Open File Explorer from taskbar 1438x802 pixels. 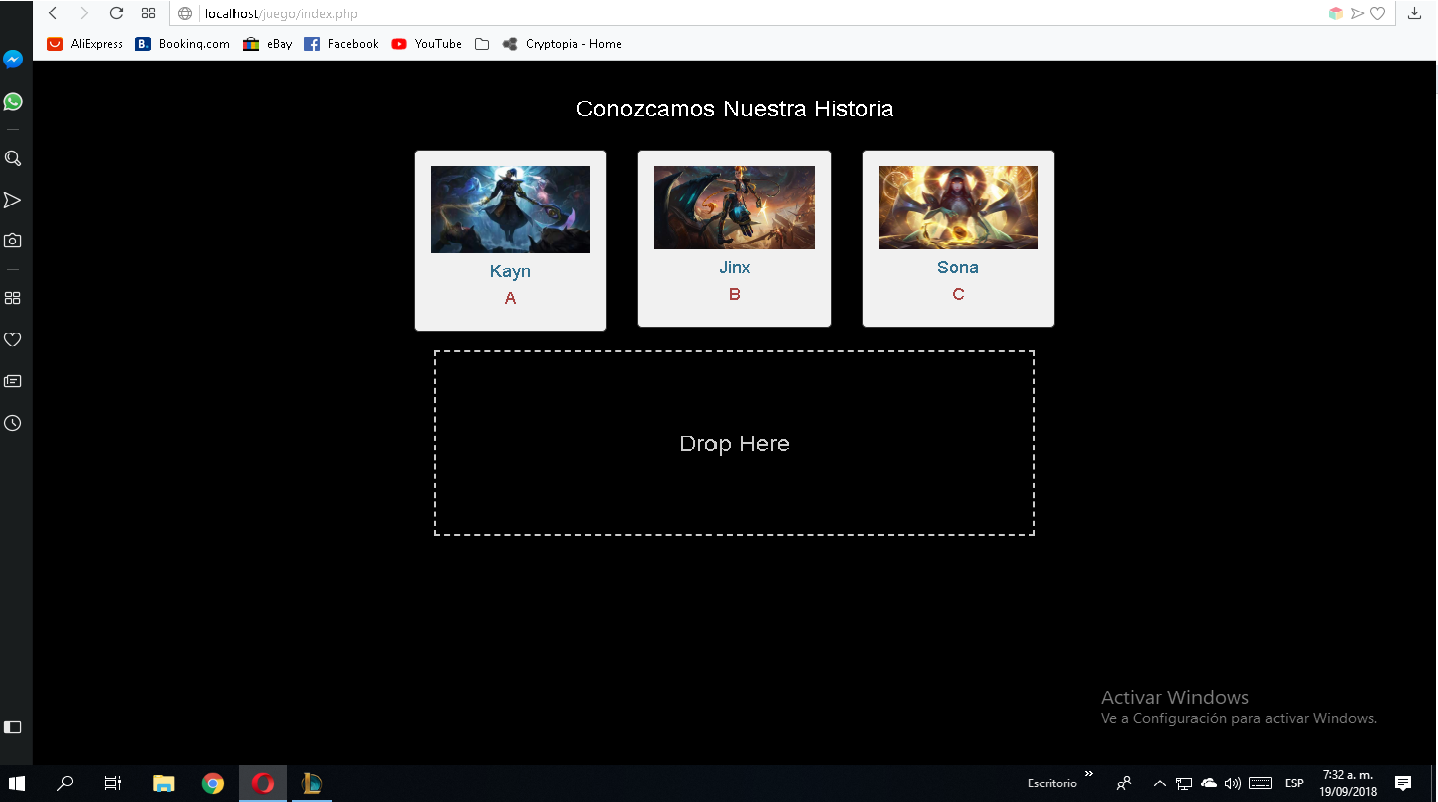coord(163,783)
